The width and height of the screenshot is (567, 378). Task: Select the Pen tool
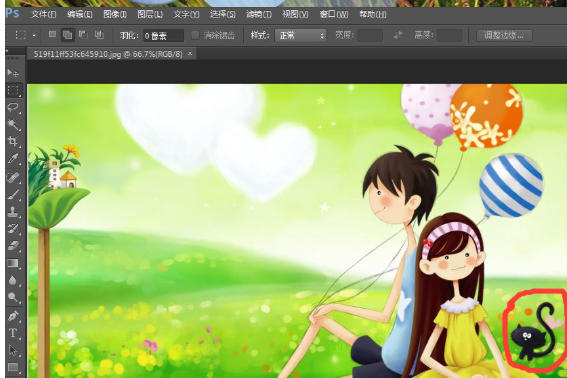pos(13,316)
